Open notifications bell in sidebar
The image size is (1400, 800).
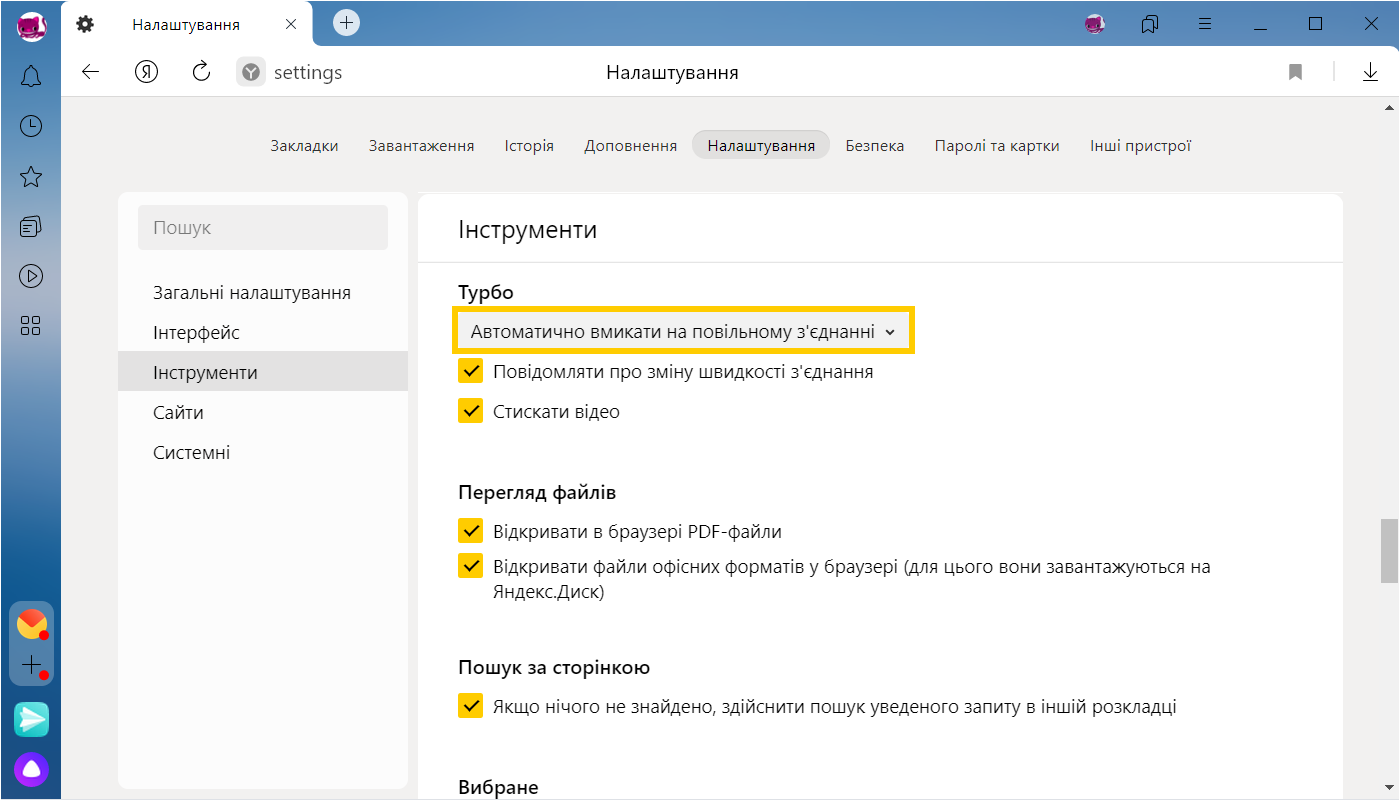pos(31,75)
